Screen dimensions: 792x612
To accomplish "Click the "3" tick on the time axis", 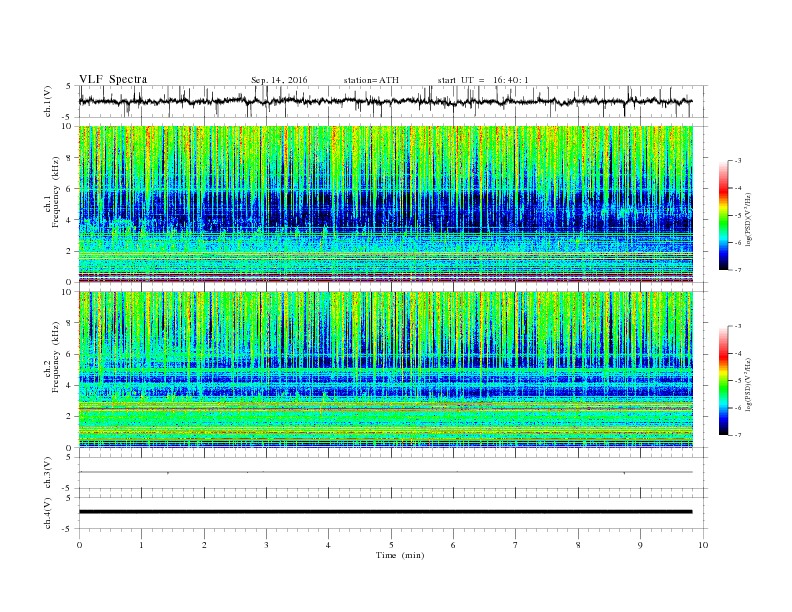I will click(266, 545).
